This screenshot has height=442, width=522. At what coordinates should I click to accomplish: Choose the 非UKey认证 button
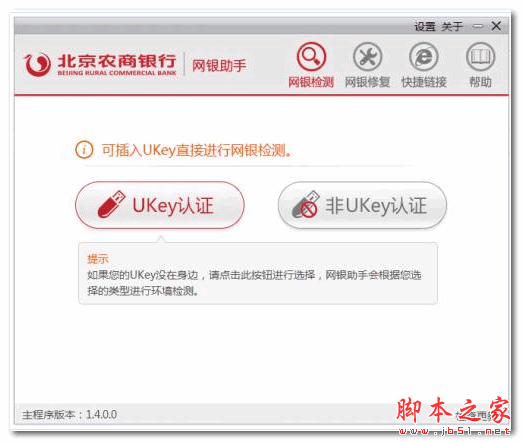[x=362, y=205]
